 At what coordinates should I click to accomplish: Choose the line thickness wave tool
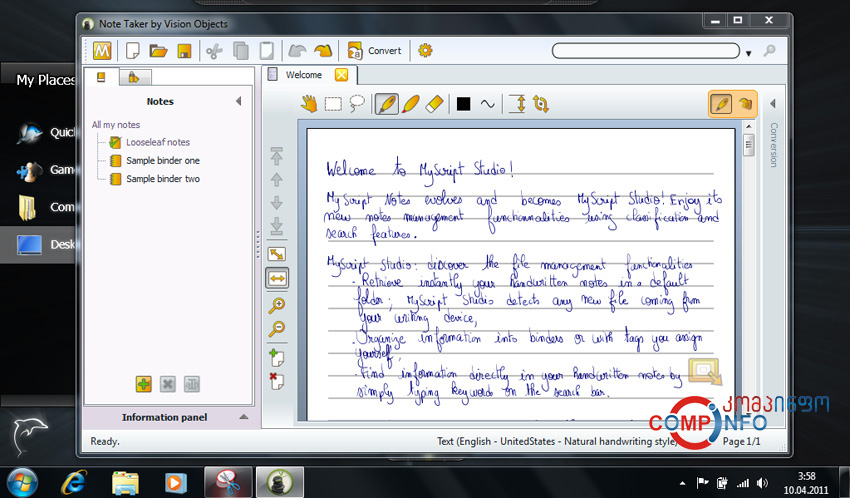[488, 104]
